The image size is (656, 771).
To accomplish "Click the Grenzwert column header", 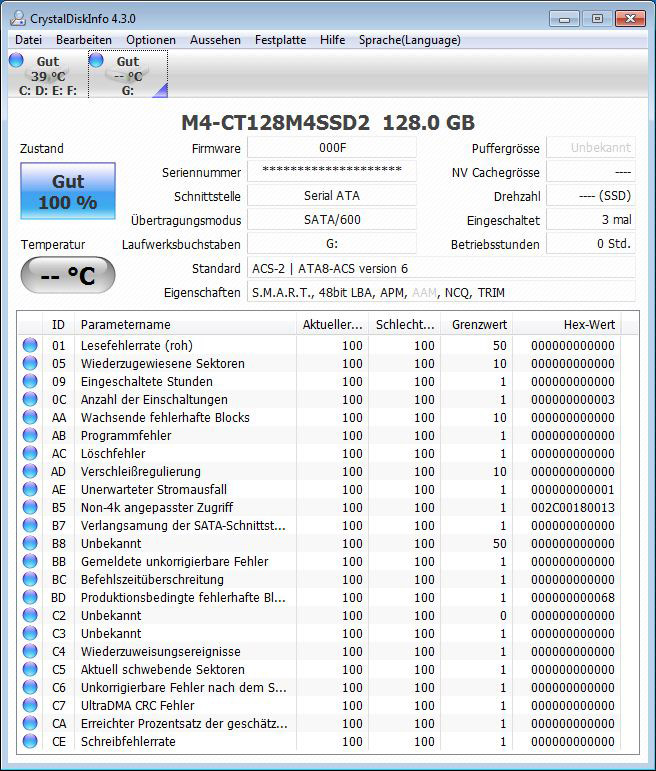I will [x=477, y=325].
